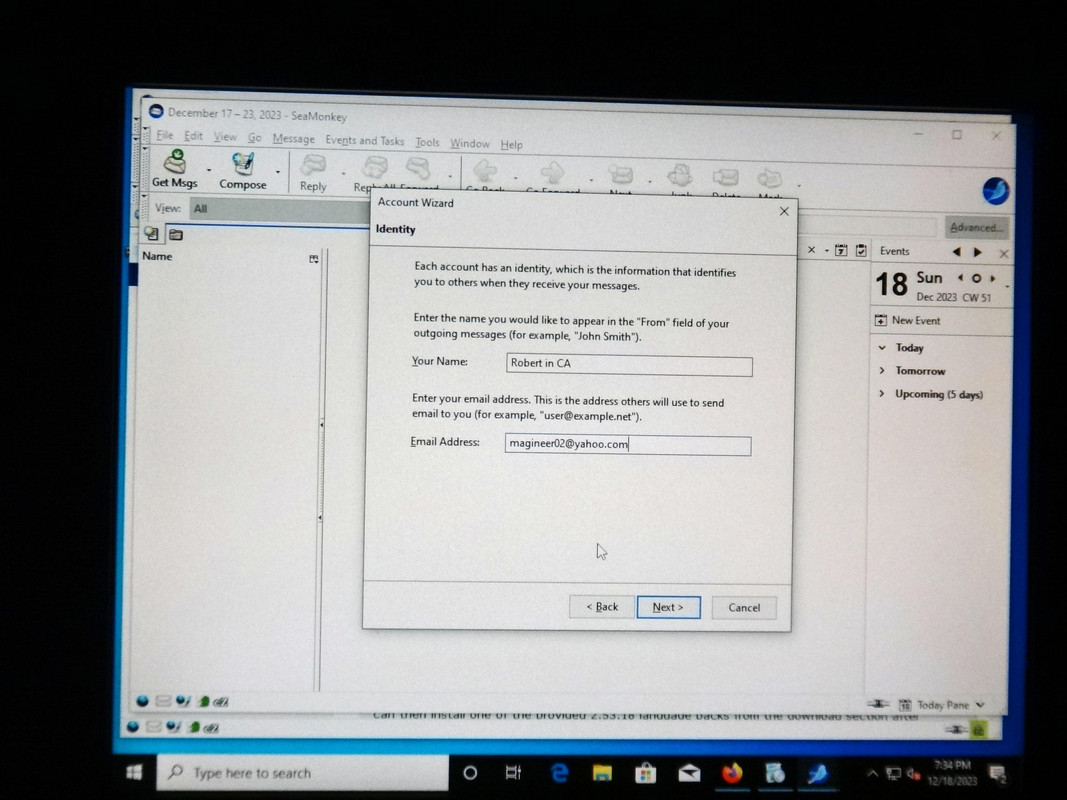The height and width of the screenshot is (800, 1067).
Task: Open the Window menu
Action: point(470,143)
